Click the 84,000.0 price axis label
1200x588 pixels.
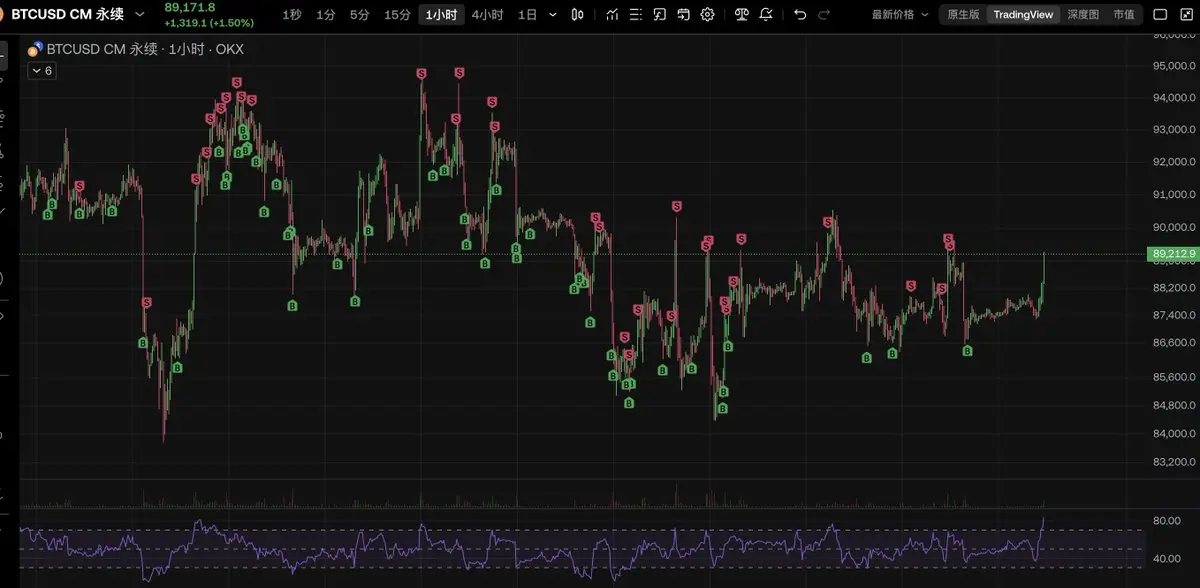tap(1174, 433)
